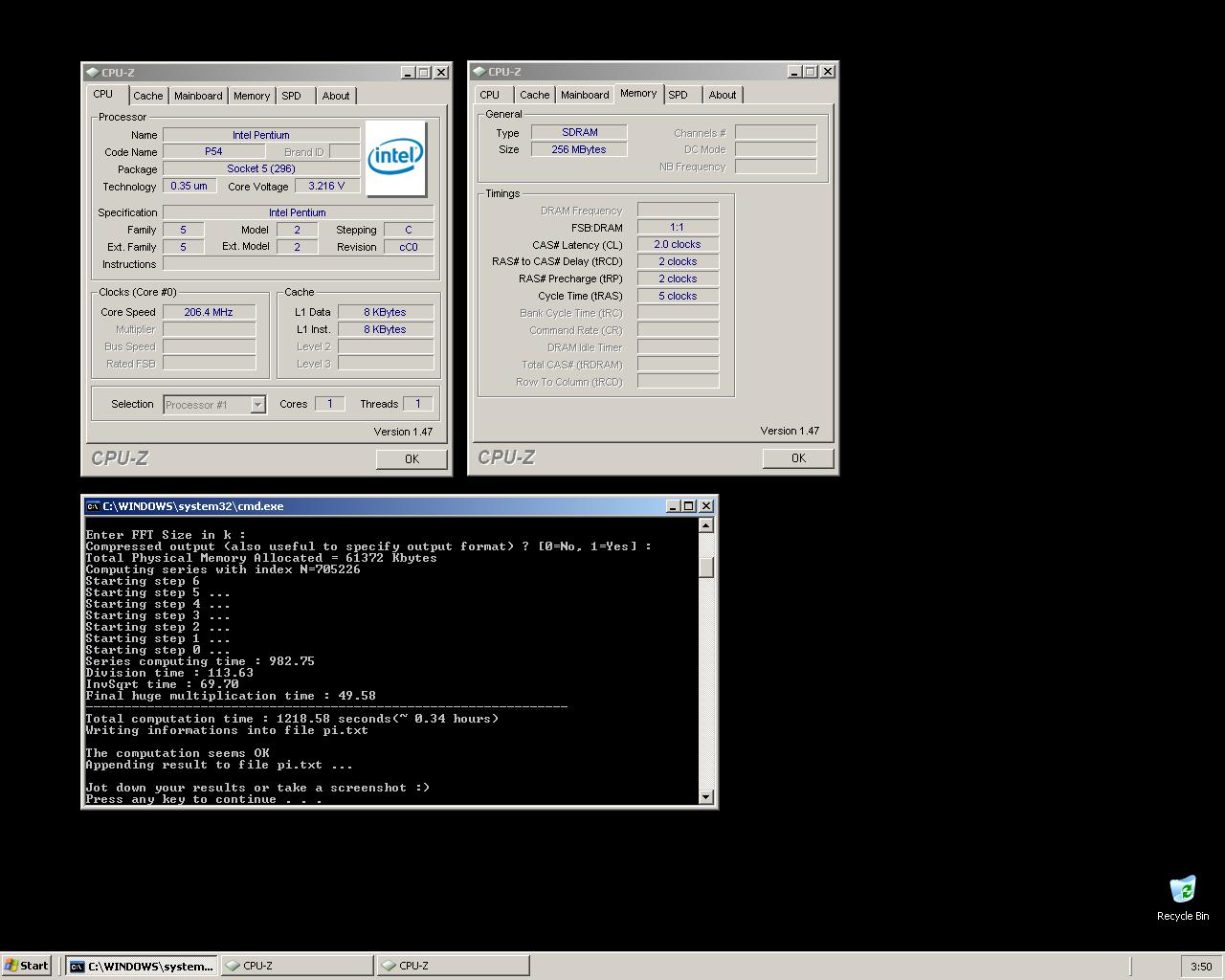The image size is (1225, 980).
Task: Activate cmd.exe taskbar button
Action: (143, 967)
